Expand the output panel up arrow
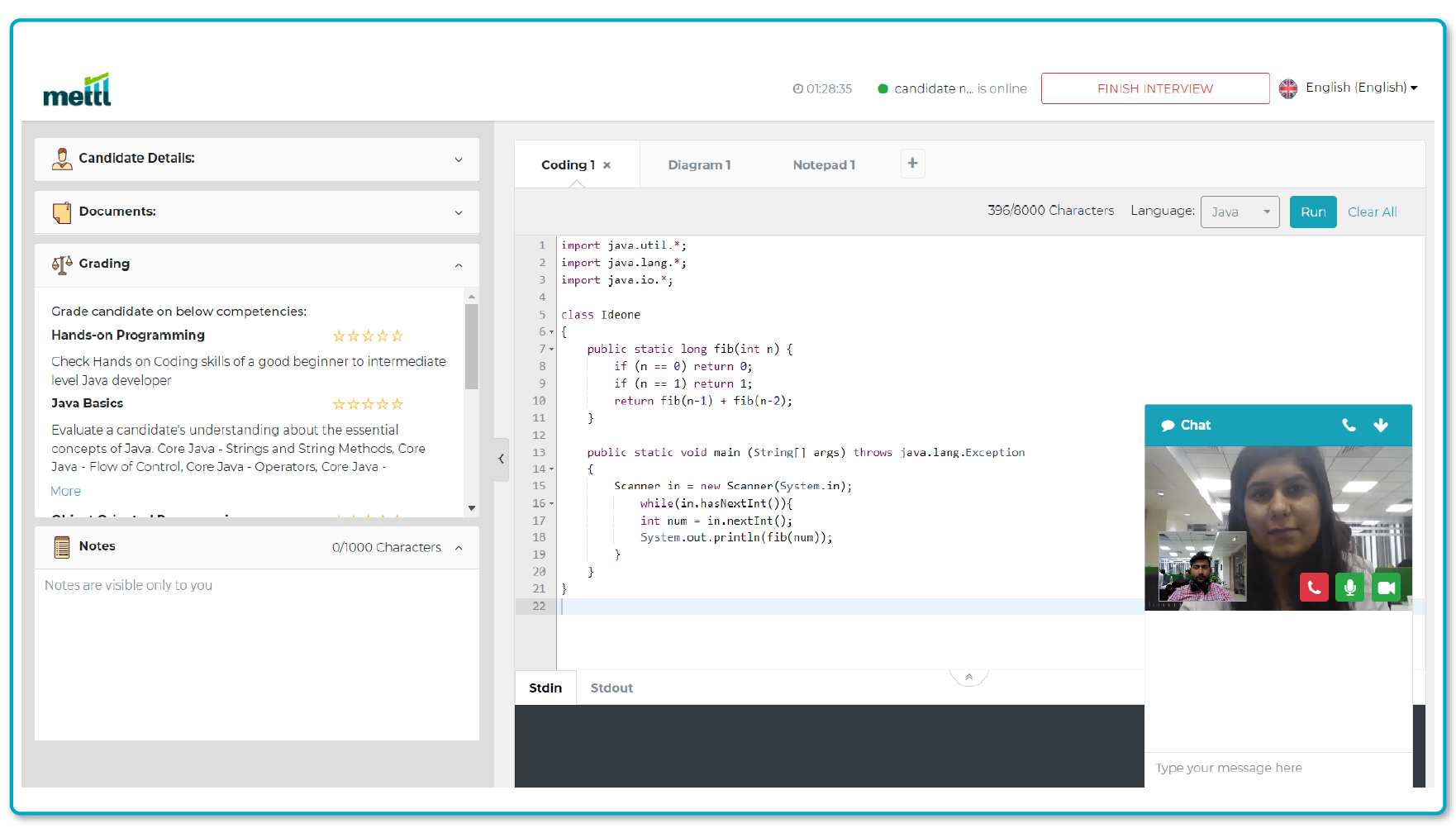Screen dimensions: 1456x833 coord(968,677)
